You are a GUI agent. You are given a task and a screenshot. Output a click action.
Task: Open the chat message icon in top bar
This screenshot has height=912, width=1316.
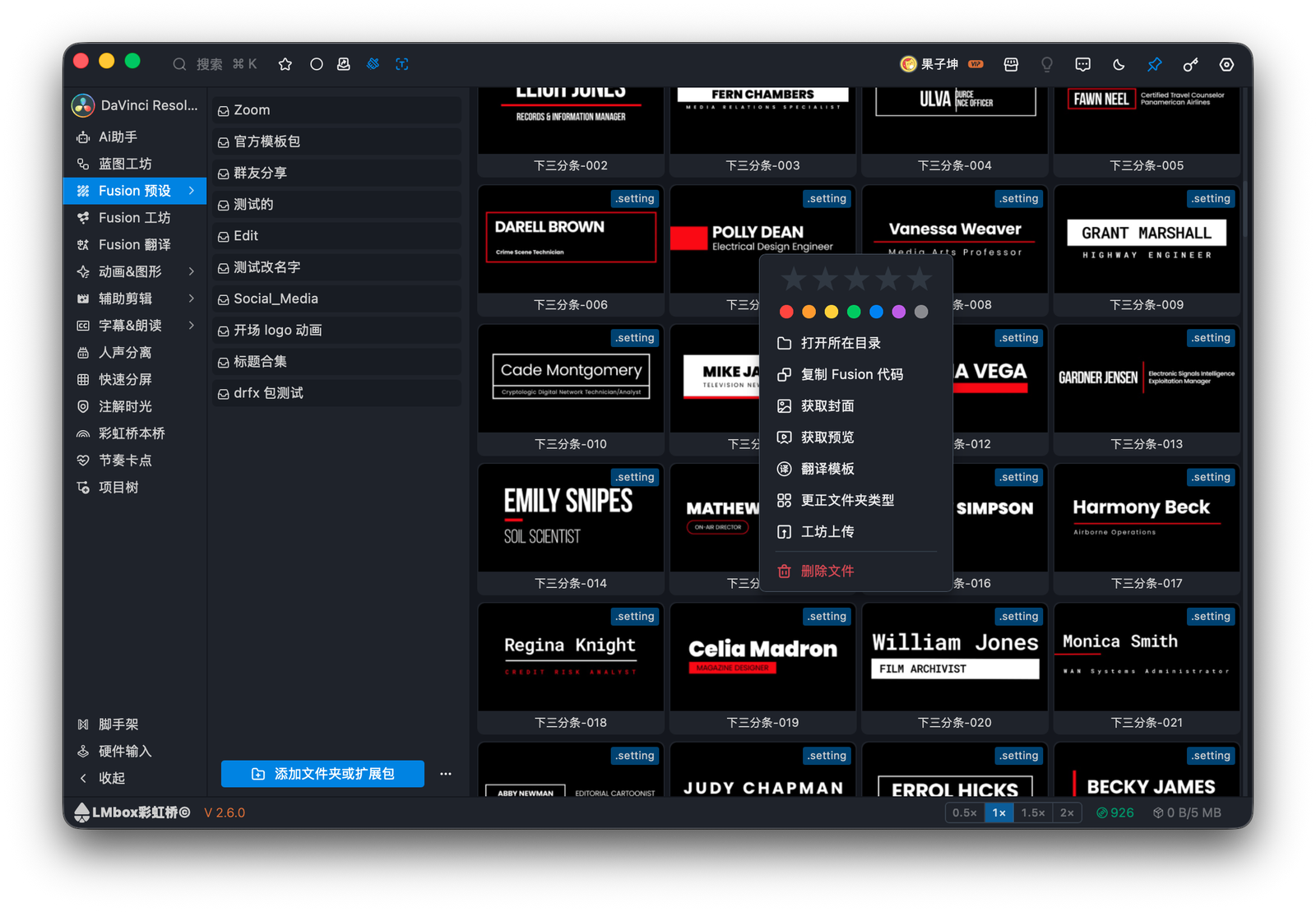coord(1083,64)
